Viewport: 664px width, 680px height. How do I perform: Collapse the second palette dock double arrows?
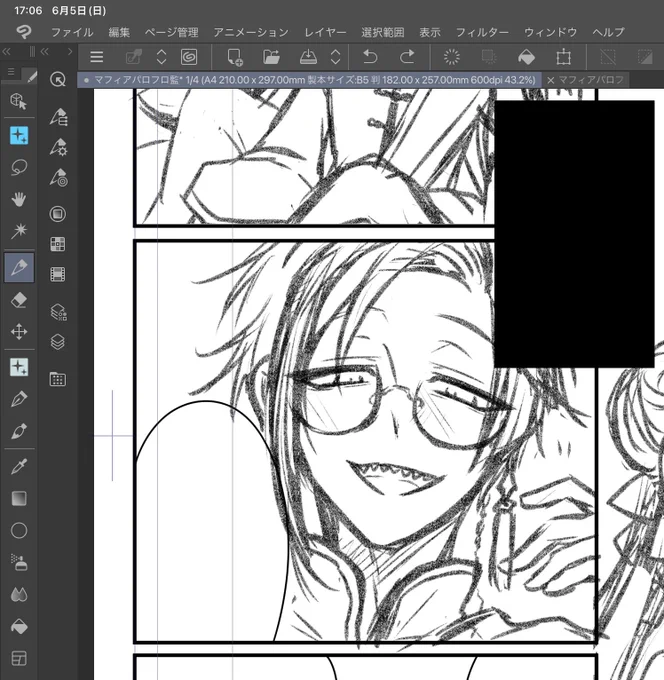point(44,52)
